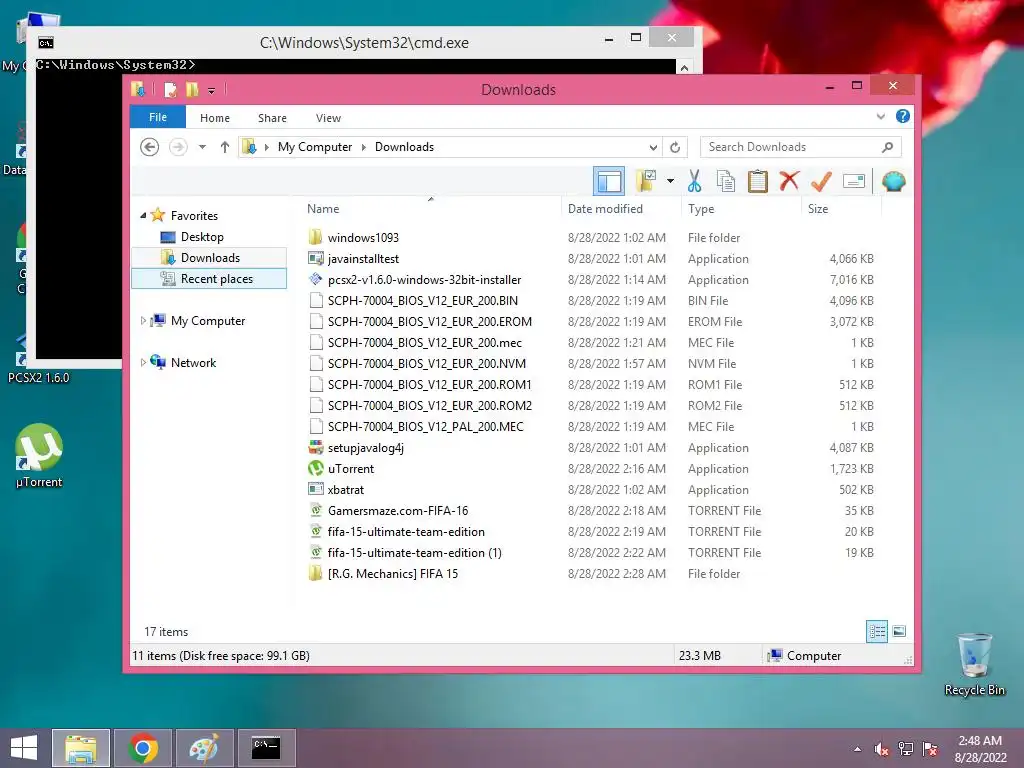Screen dimensions: 1024x768
Task: Switch to large icons view button
Action: point(899,631)
